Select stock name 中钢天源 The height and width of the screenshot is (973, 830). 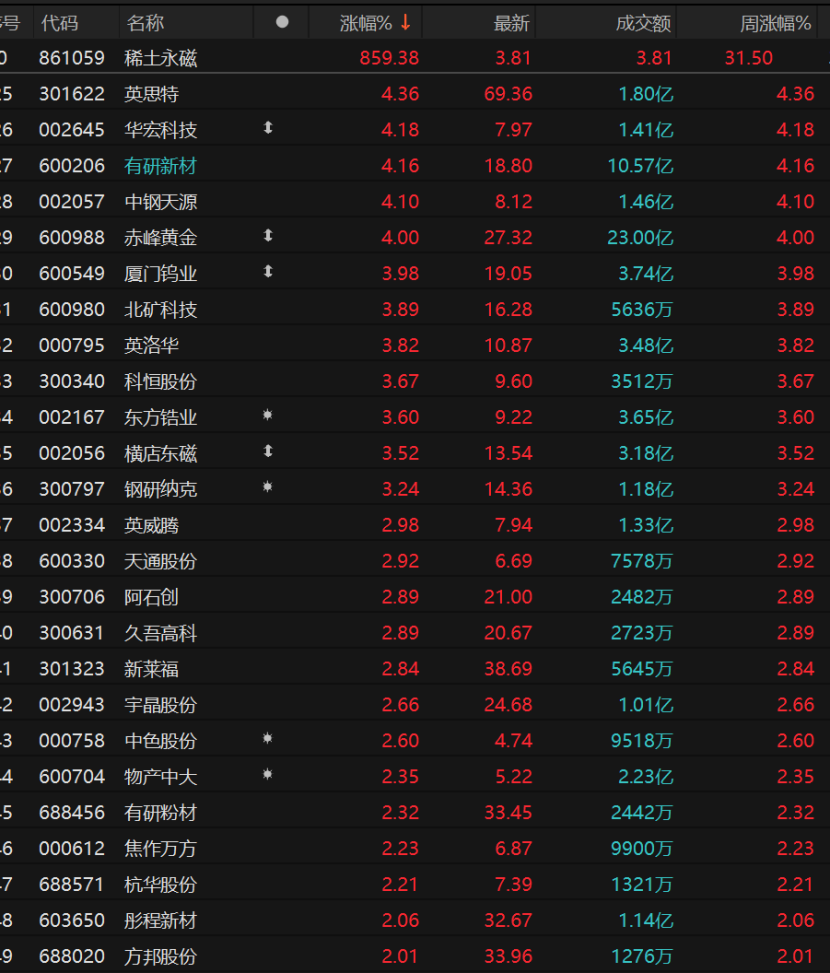point(161,202)
